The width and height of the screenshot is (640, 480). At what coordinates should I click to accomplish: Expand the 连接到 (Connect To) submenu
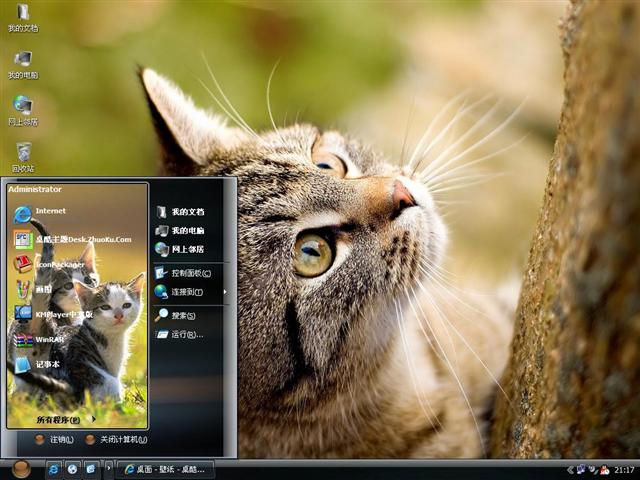point(186,292)
